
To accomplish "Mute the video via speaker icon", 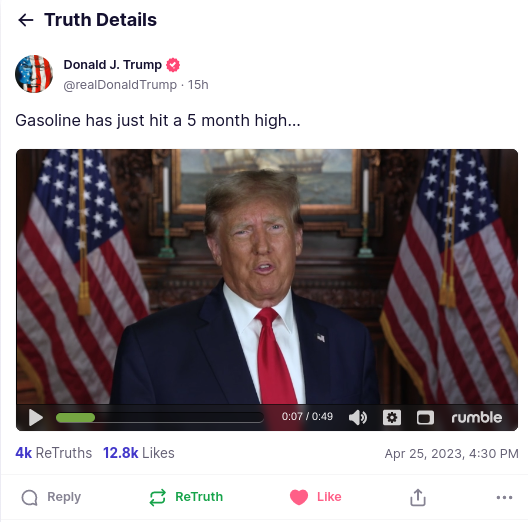I will (x=358, y=418).
